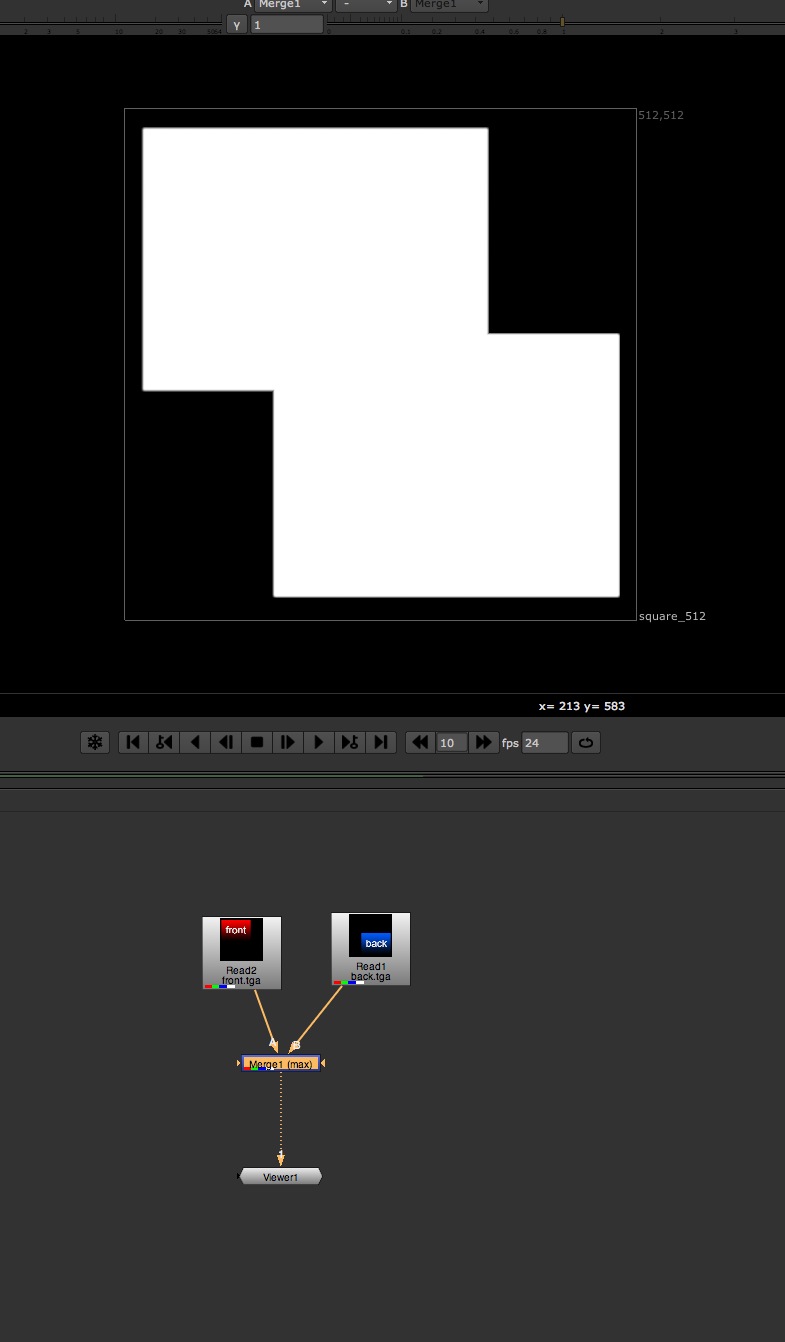
Task: Open the A input Merge1 dropdown
Action: click(293, 5)
